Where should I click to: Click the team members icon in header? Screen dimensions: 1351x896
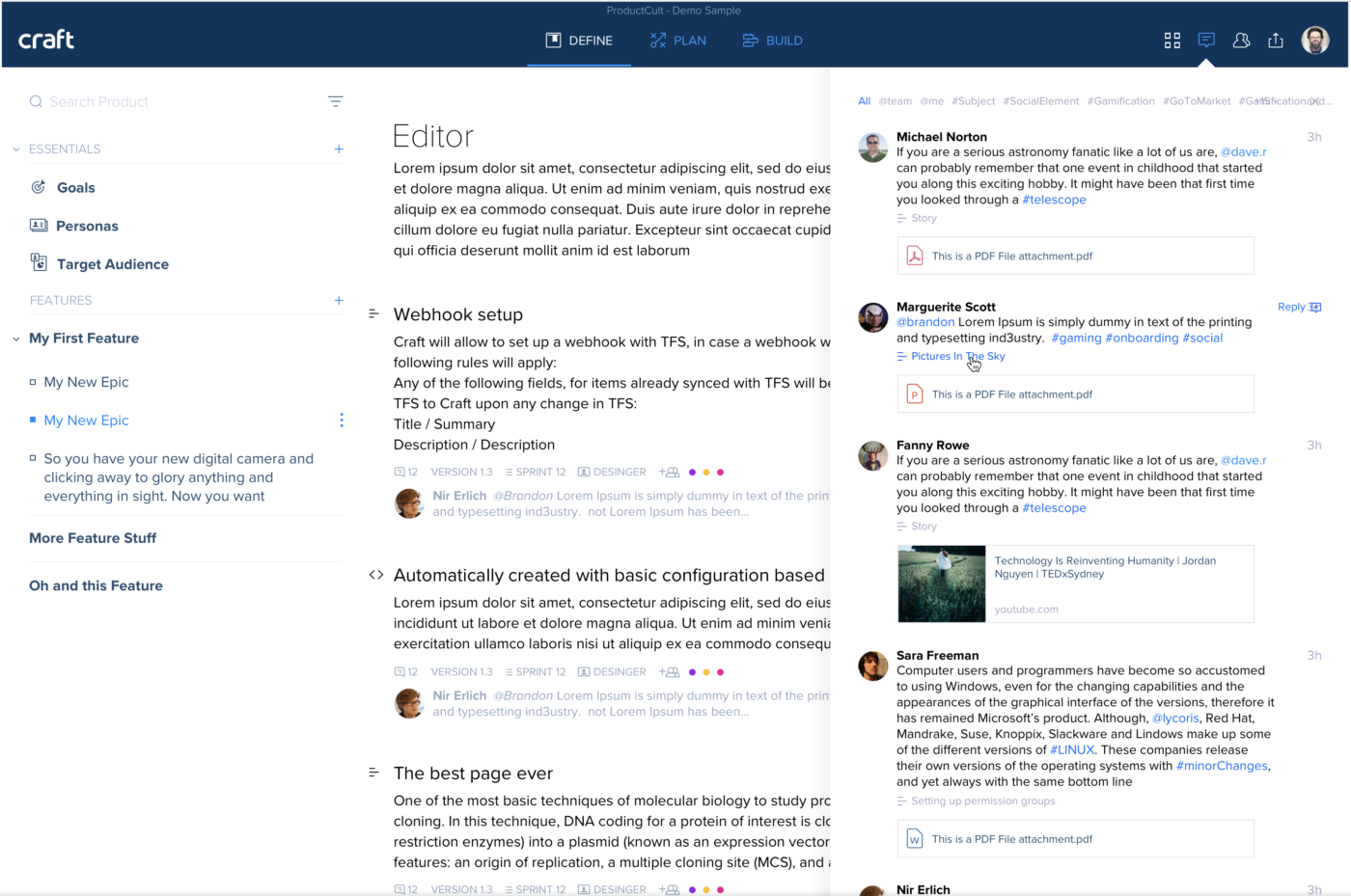coord(1241,41)
